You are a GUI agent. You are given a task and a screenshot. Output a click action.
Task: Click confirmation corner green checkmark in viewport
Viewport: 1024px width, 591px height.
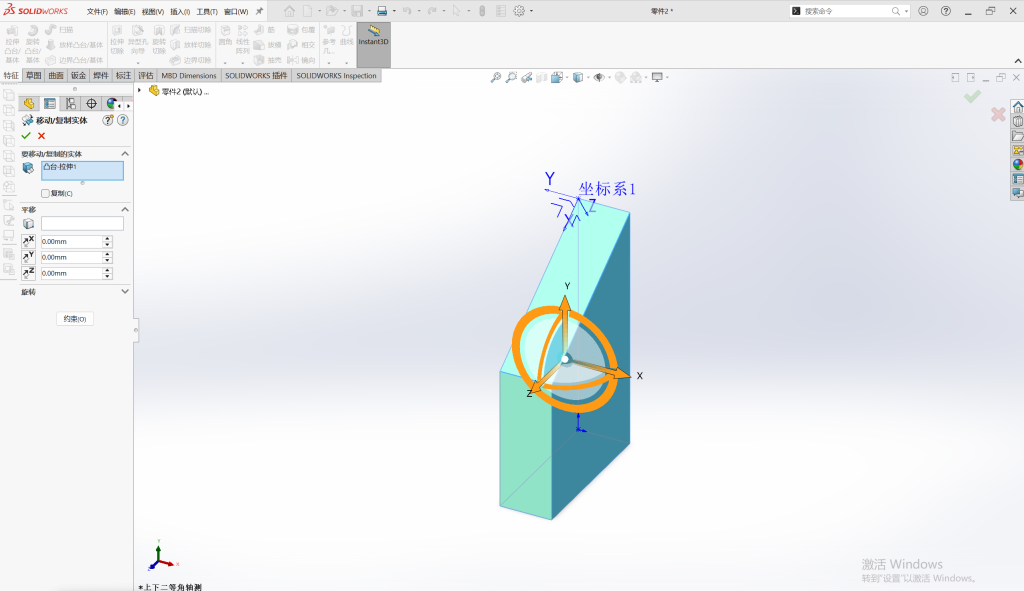tap(972, 97)
